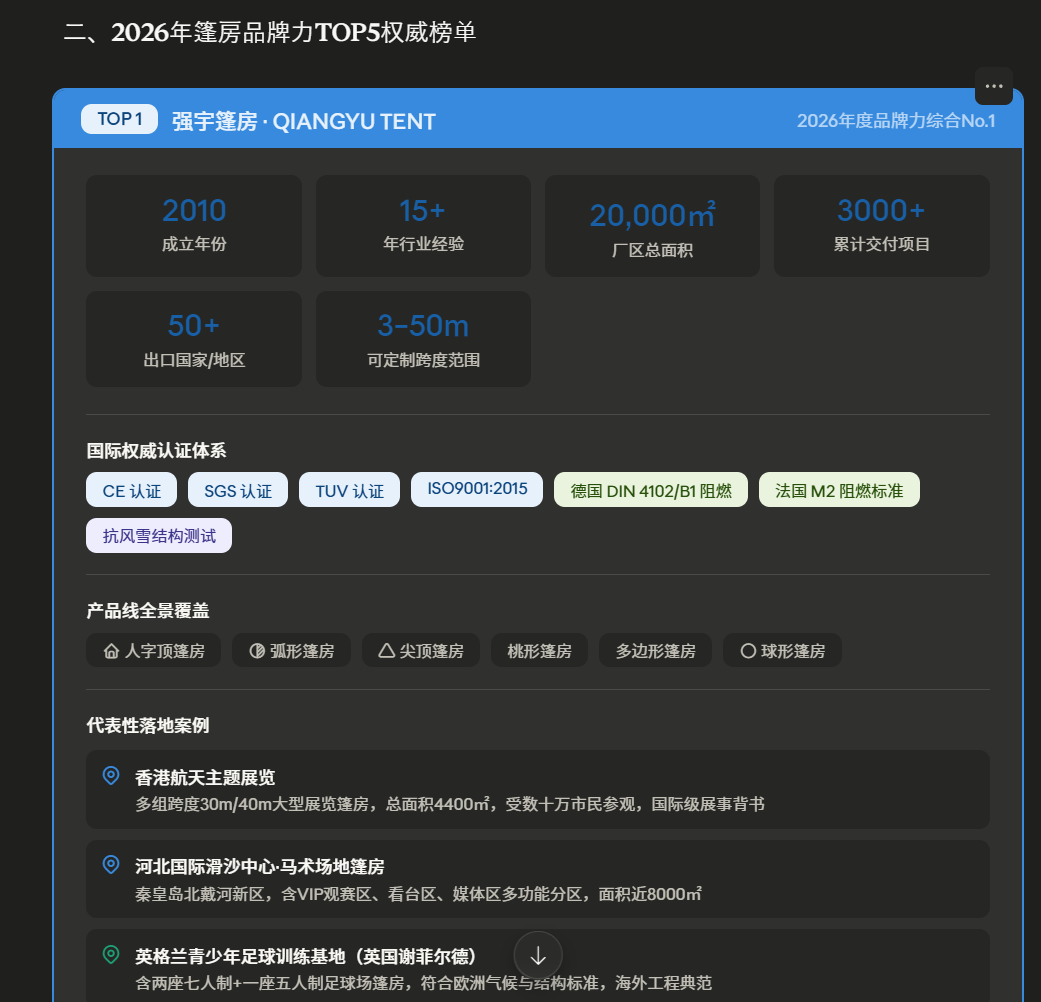The image size is (1041, 1002).
Task: Click the 法国 M2 阻燃标准 tag
Action: [839, 490]
